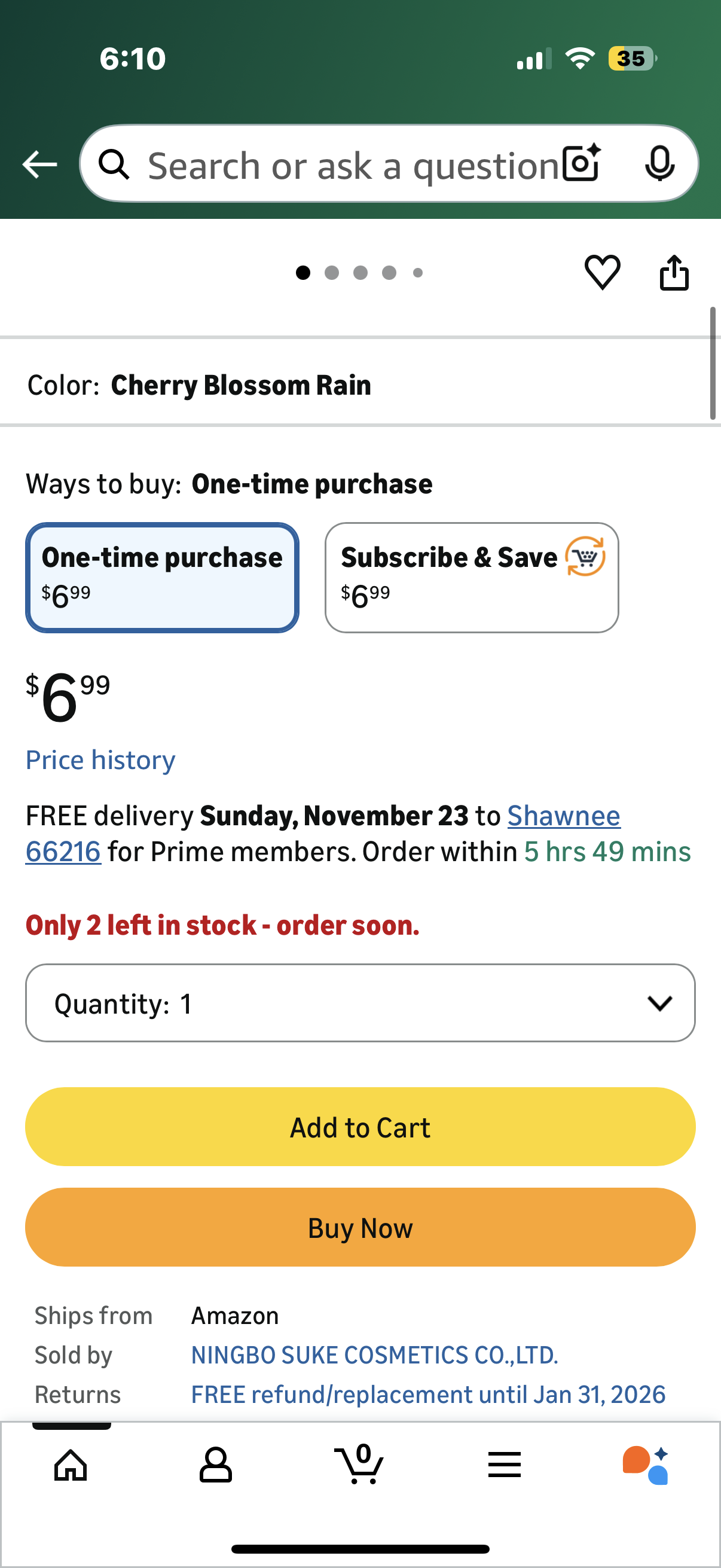Click the Add to Cart button
721x1568 pixels.
click(x=360, y=1127)
